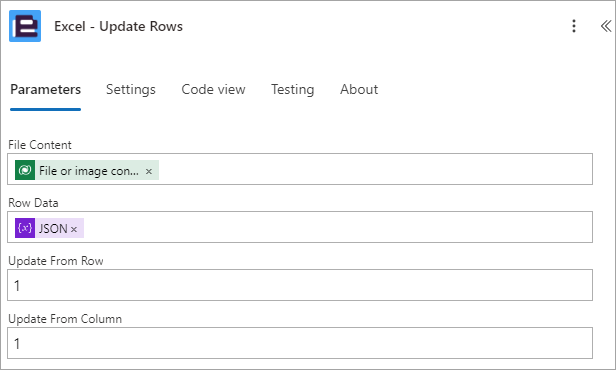Click the Excel connector icon in header

tap(25, 26)
